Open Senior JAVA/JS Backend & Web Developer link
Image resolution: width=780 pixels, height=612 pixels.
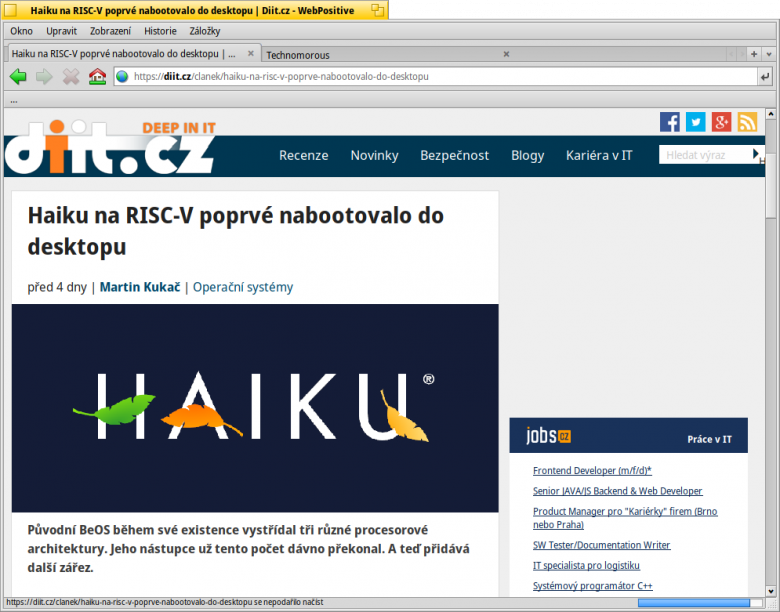coord(617,491)
